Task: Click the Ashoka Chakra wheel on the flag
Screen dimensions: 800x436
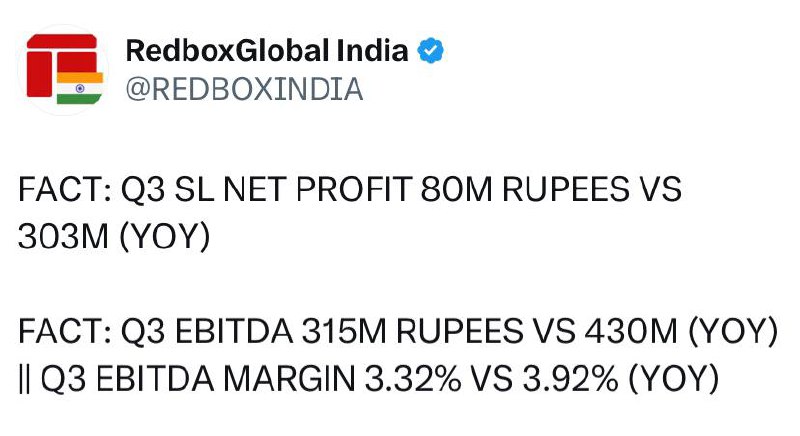Action: [x=80, y=88]
